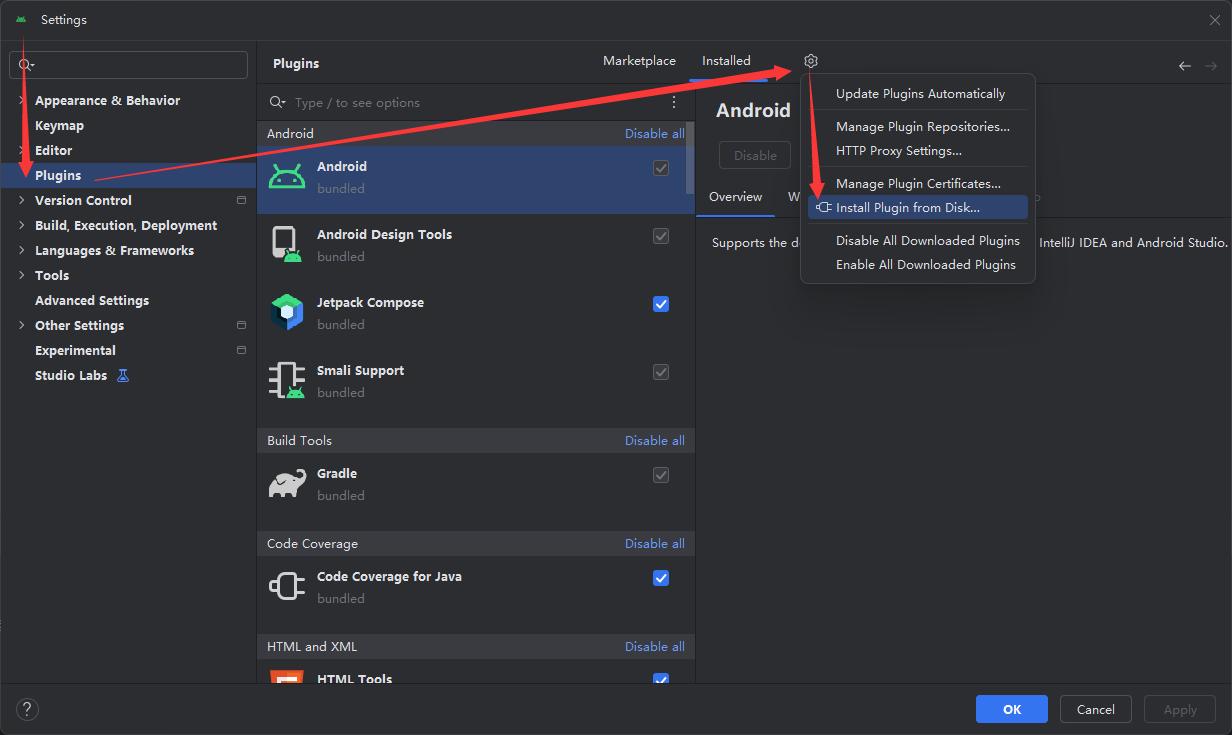Close the Settings dialog window

pos(1214,19)
